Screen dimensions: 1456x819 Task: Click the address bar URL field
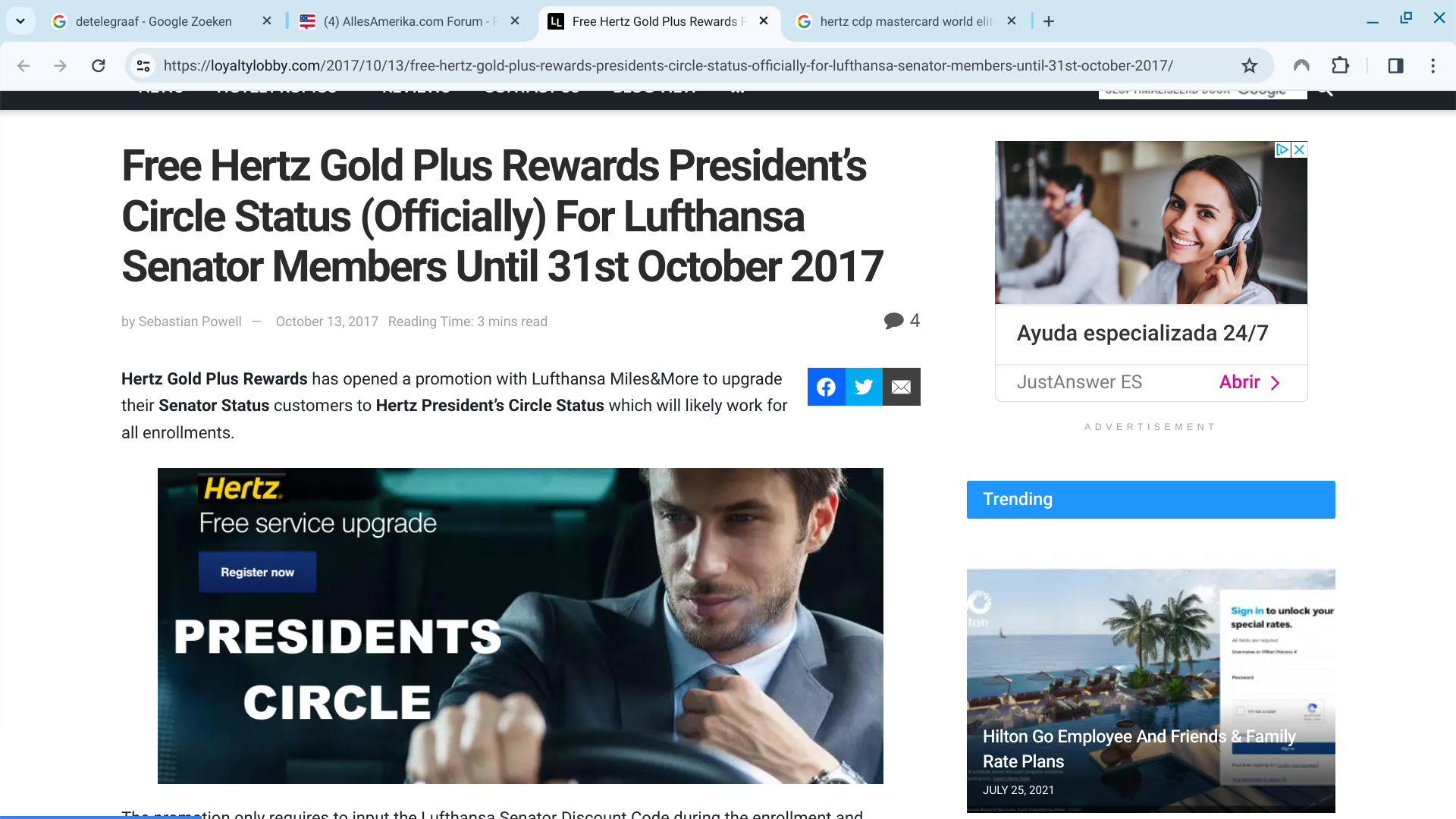(667, 66)
